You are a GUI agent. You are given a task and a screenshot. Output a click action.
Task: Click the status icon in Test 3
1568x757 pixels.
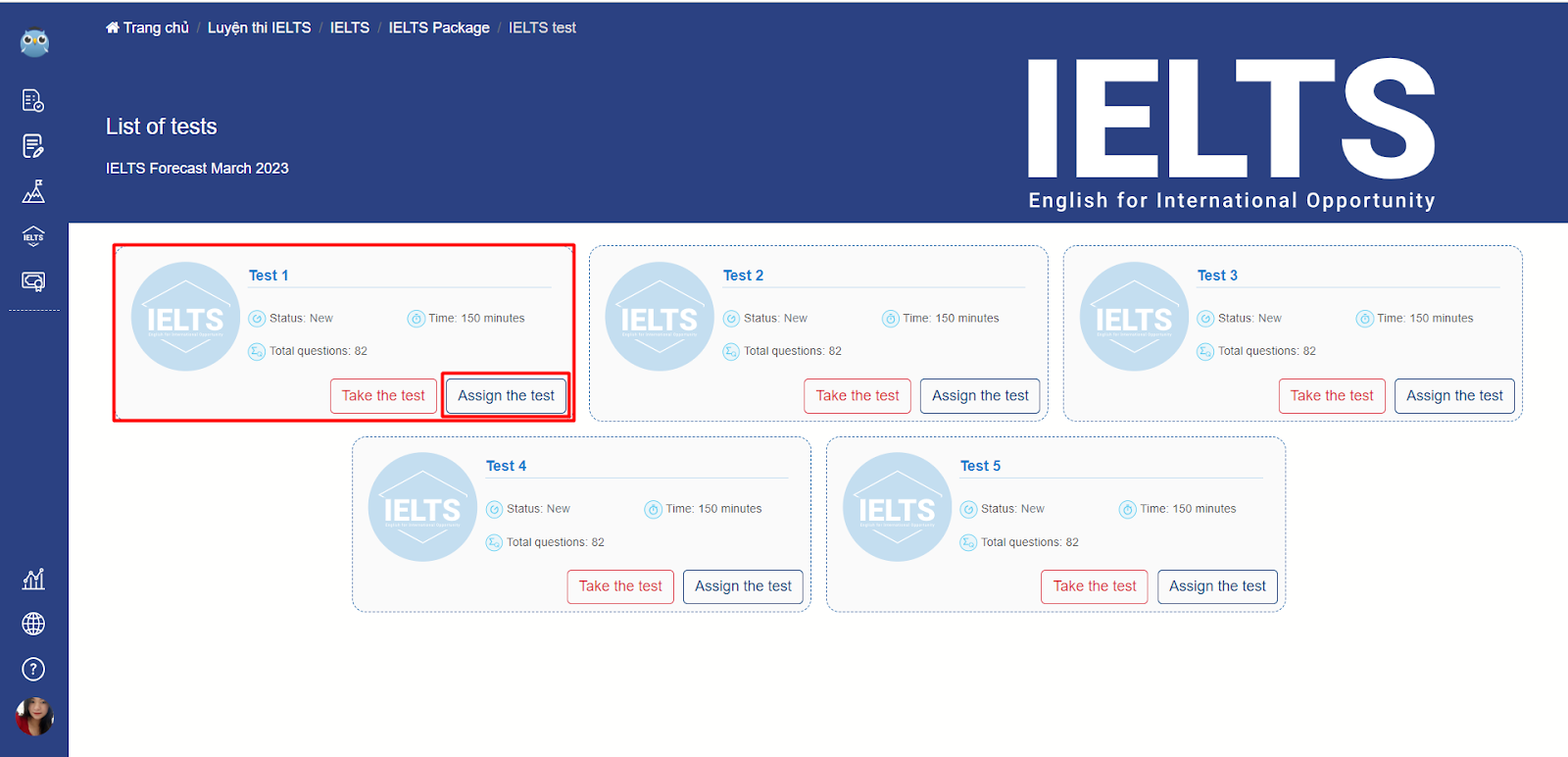point(1205,319)
